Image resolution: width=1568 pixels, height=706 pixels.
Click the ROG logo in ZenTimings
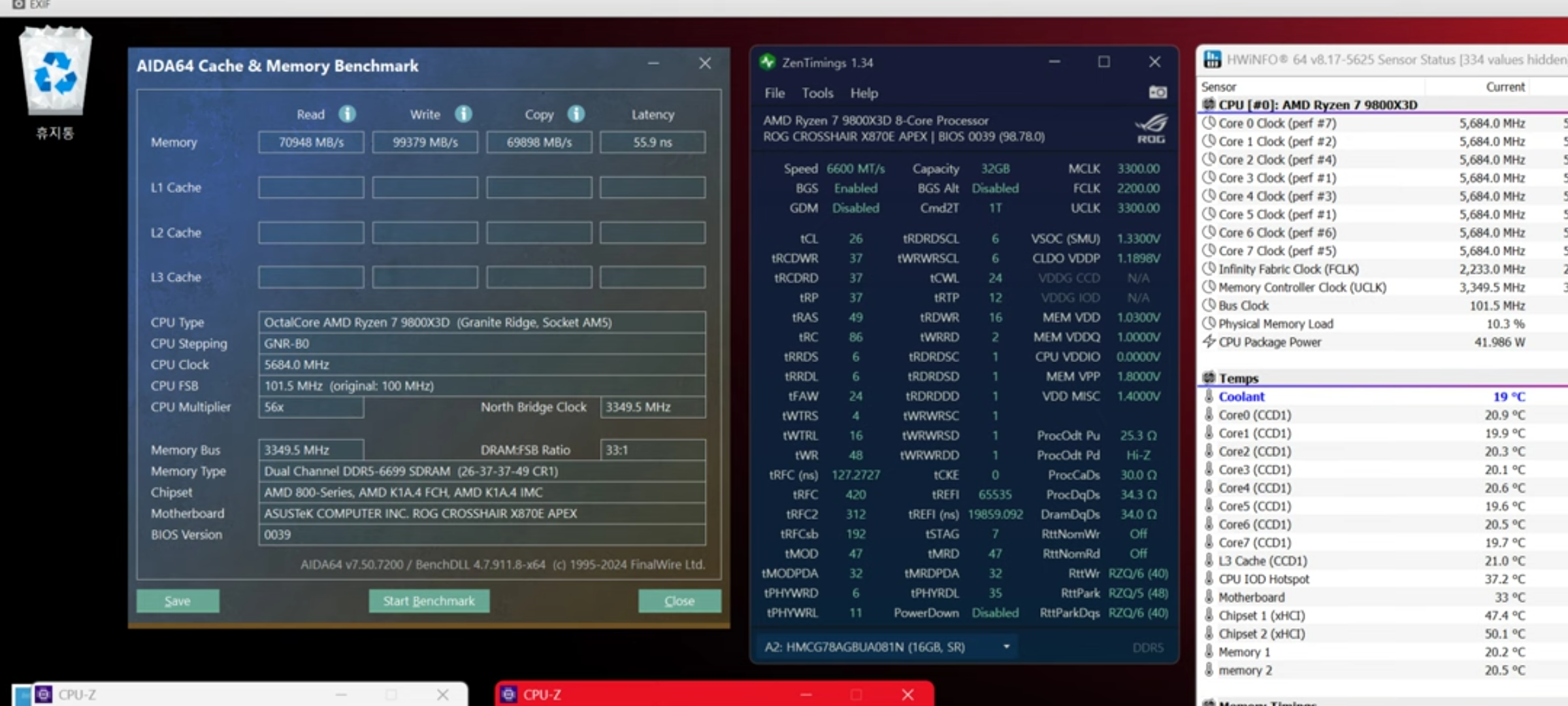click(x=1151, y=128)
